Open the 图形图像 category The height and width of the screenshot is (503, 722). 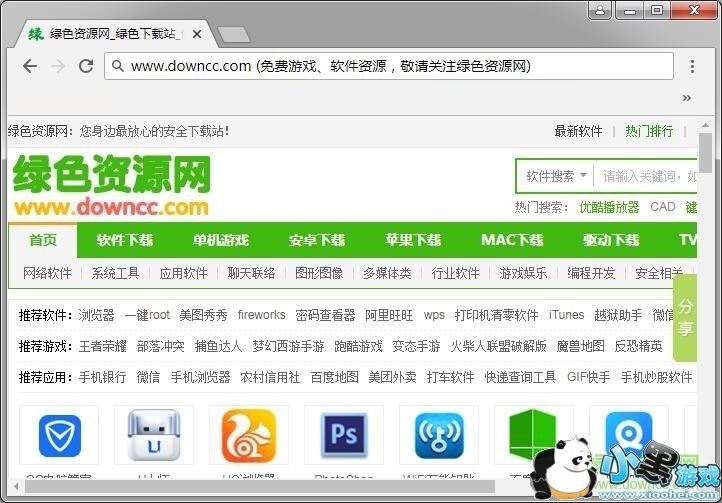(x=319, y=273)
